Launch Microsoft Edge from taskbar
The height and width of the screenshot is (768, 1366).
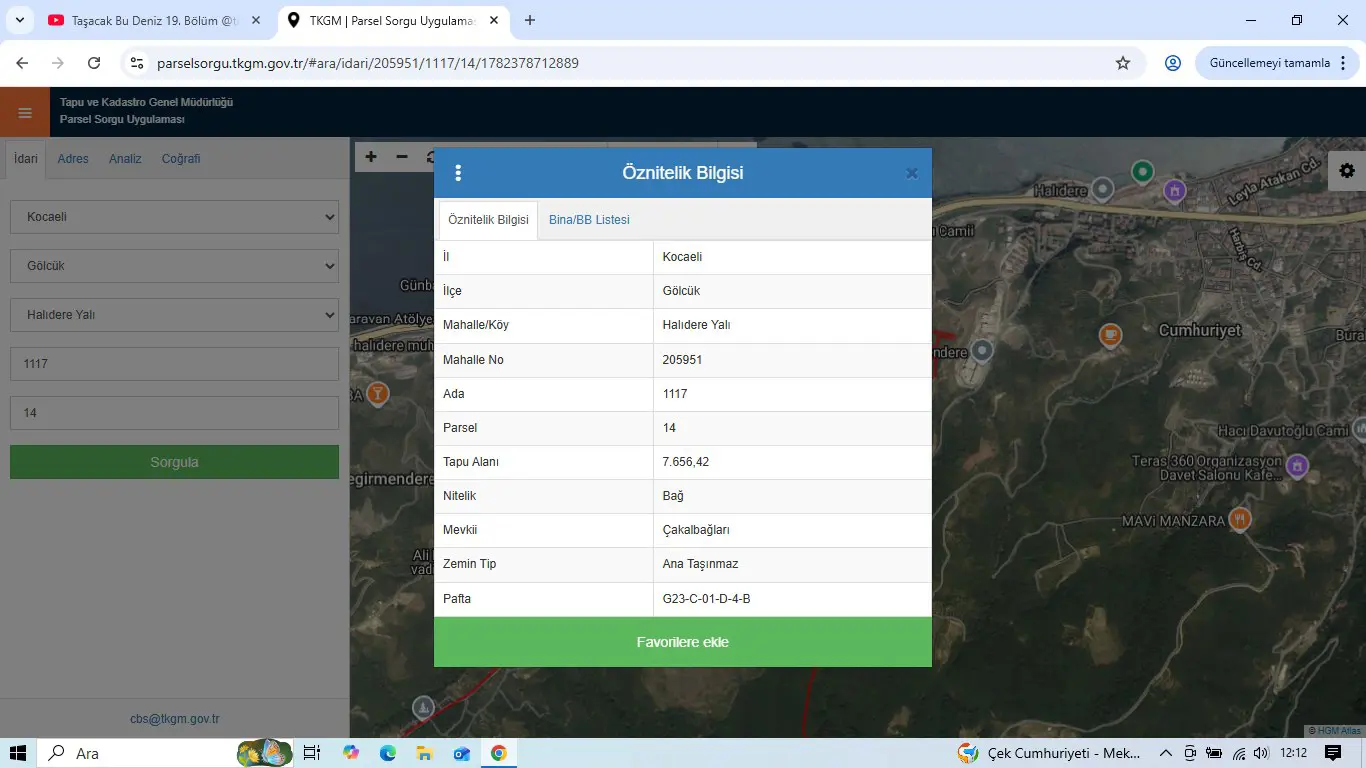point(387,753)
